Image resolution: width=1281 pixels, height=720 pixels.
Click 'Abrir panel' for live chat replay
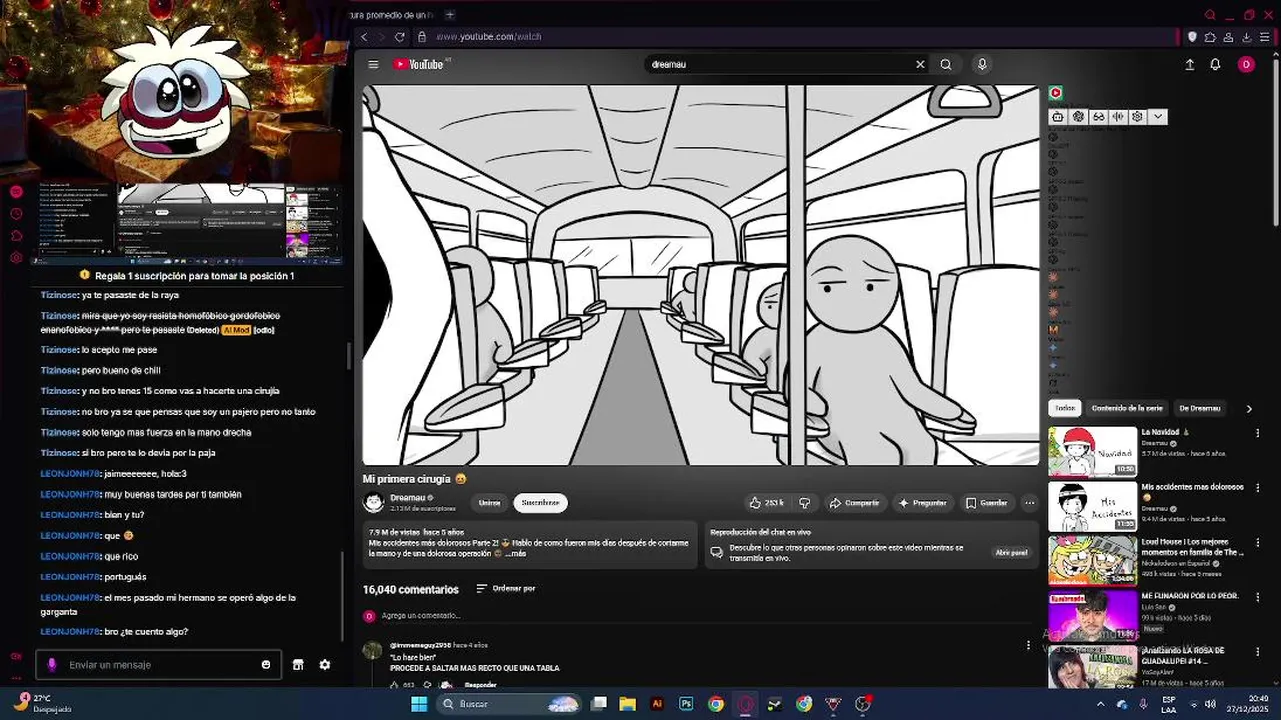pyautogui.click(x=1011, y=552)
